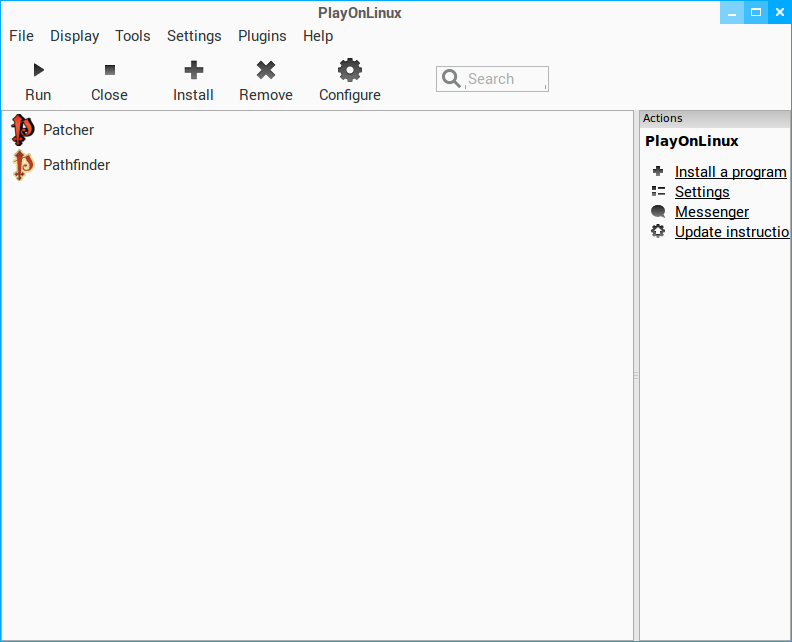Image resolution: width=792 pixels, height=642 pixels.
Task: Open the Display menu
Action: click(x=74, y=36)
